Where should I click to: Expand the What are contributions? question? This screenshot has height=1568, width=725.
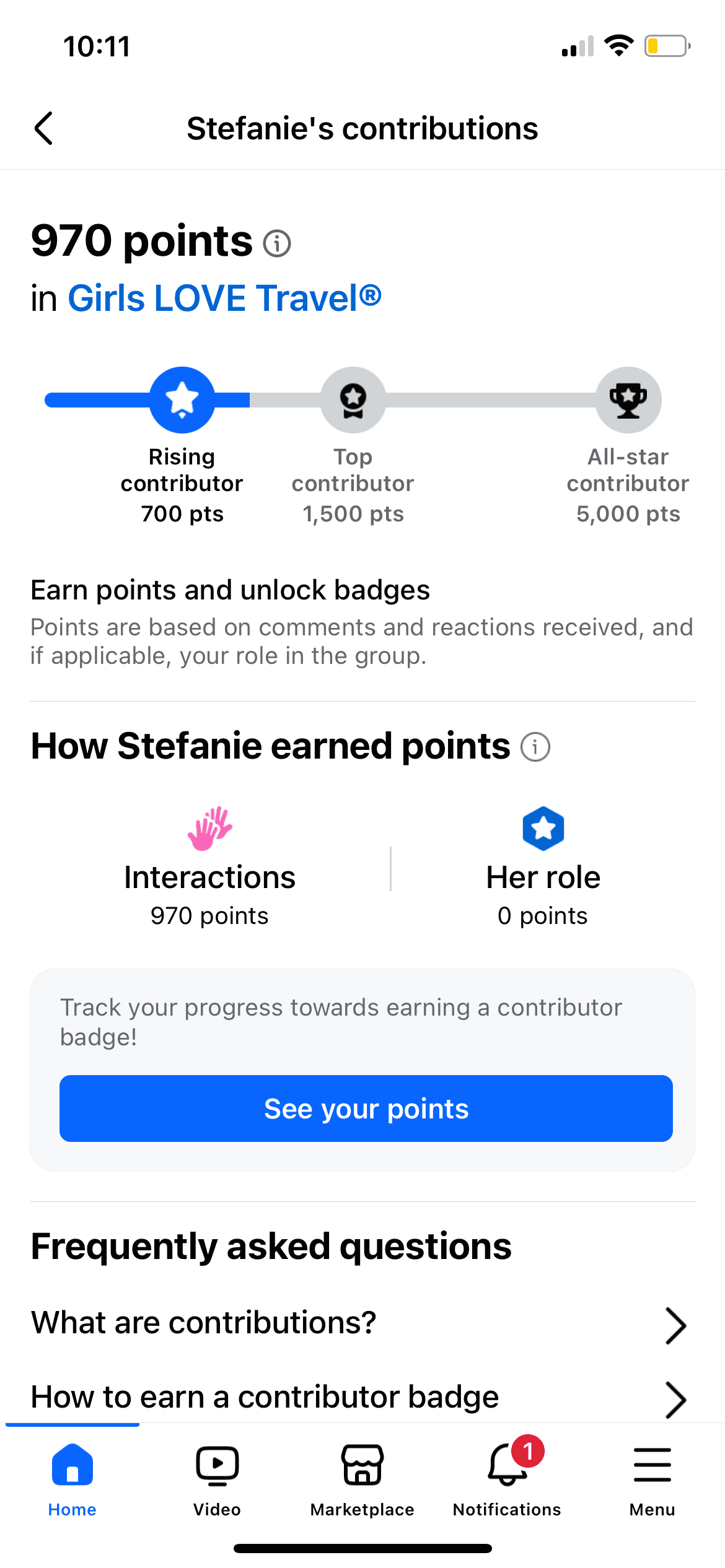coord(204,1323)
